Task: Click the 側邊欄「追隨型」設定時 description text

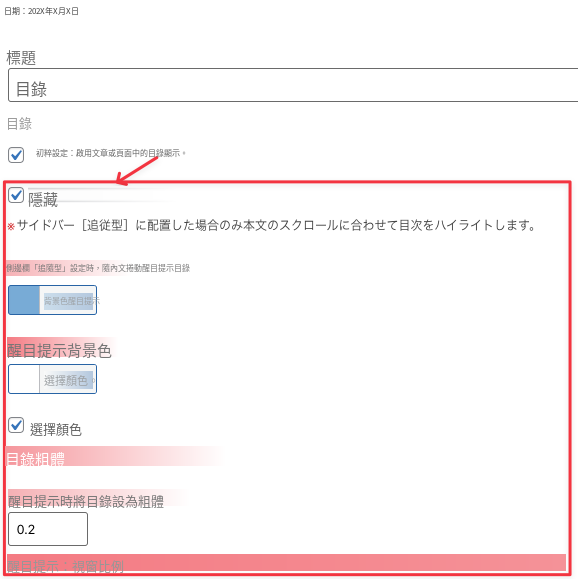Action: (x=98, y=268)
